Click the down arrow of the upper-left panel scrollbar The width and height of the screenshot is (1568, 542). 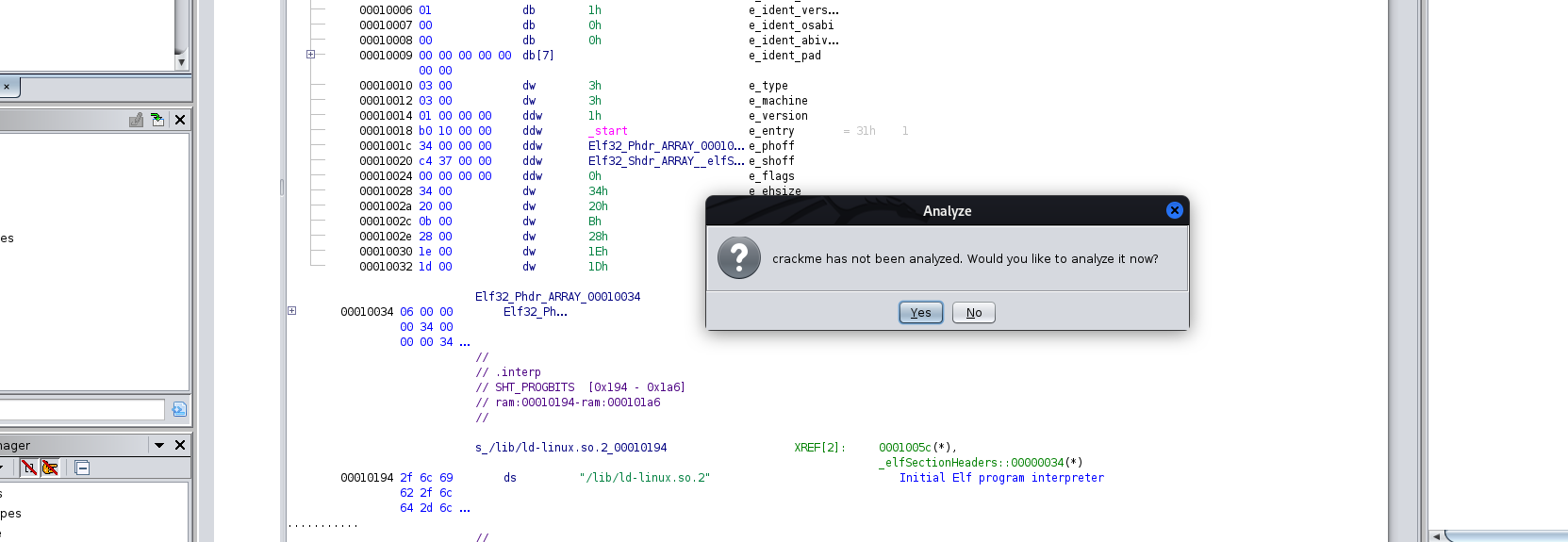tap(181, 62)
